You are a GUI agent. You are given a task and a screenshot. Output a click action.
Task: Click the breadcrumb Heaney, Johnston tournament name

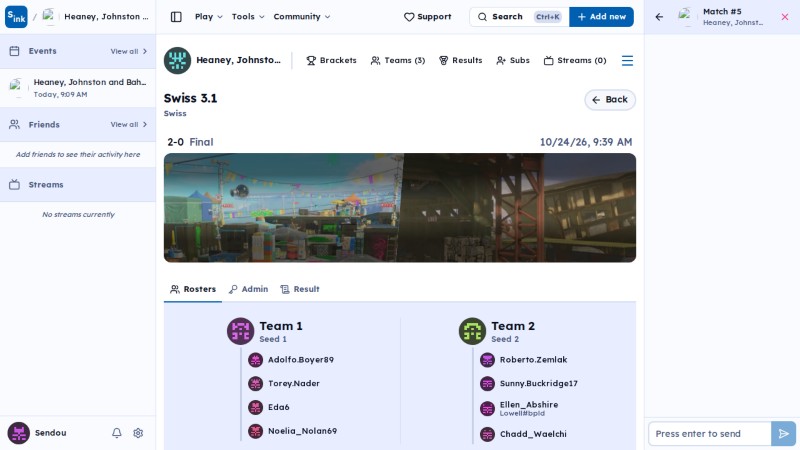click(106, 17)
